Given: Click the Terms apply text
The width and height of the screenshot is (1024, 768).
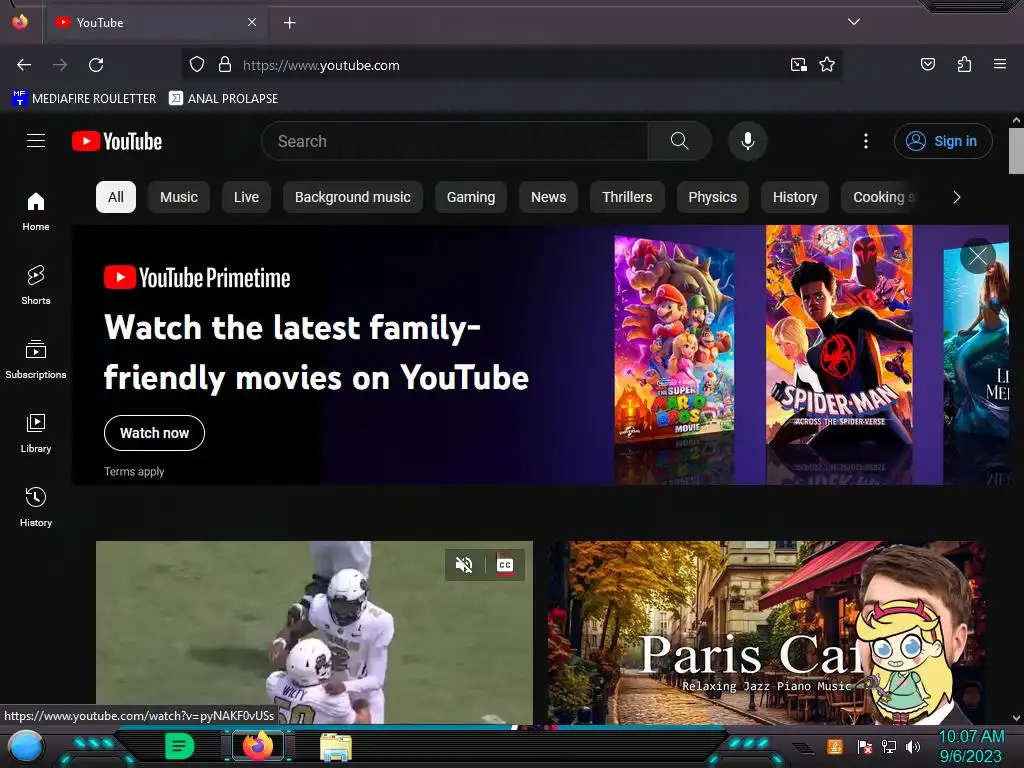Looking at the screenshot, I should [x=134, y=472].
